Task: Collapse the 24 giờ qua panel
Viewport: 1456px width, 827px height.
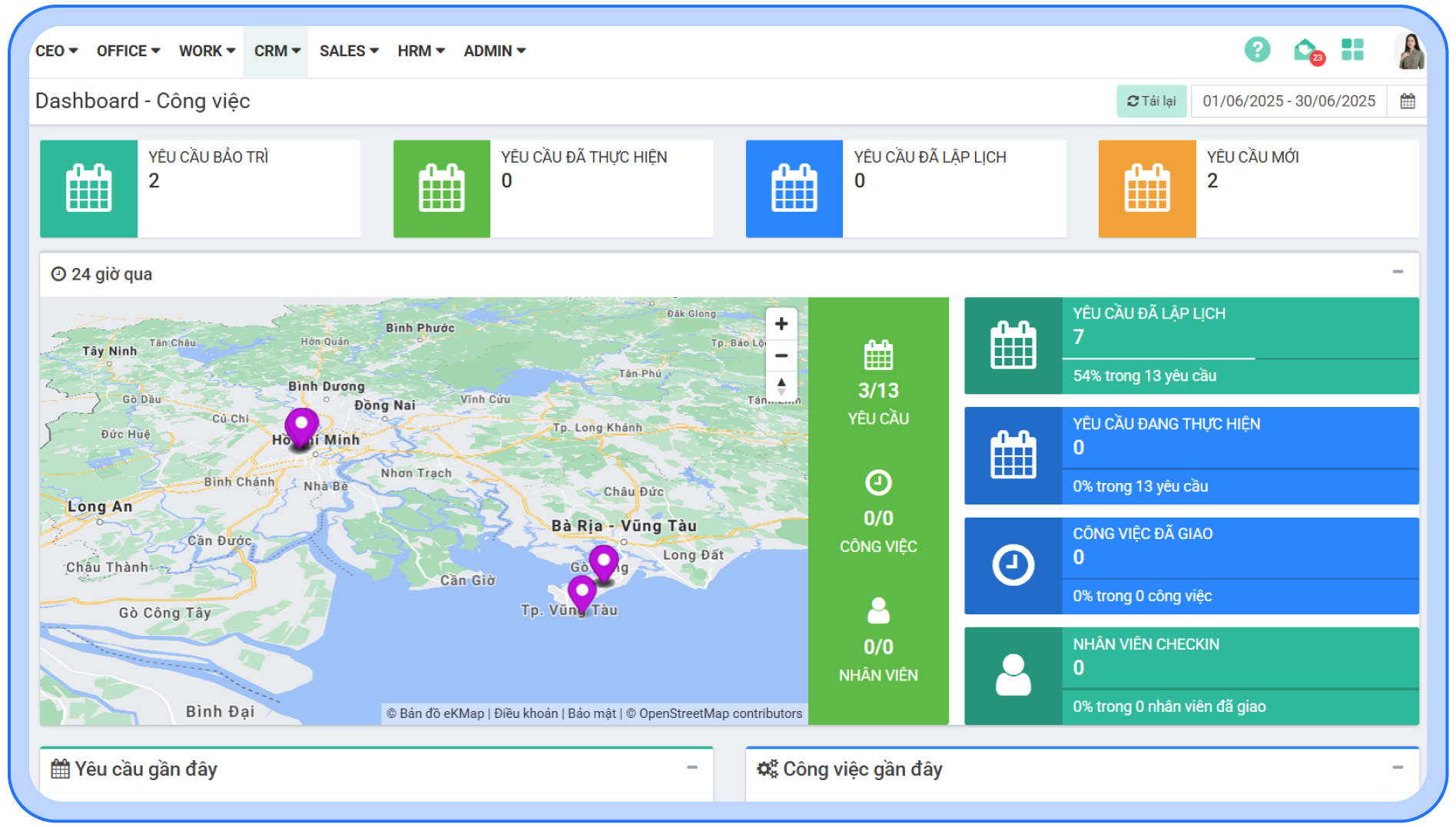Action: point(1398,272)
